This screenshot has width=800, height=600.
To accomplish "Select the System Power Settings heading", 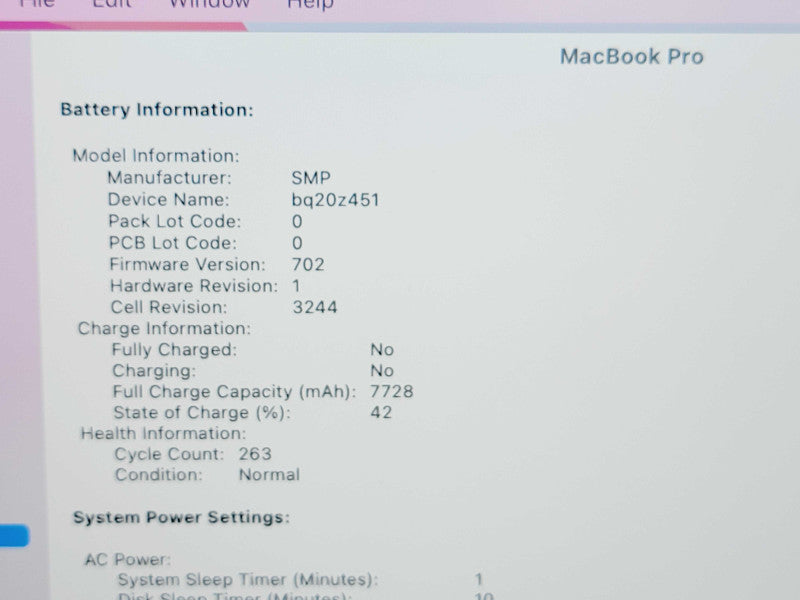I will [181, 517].
